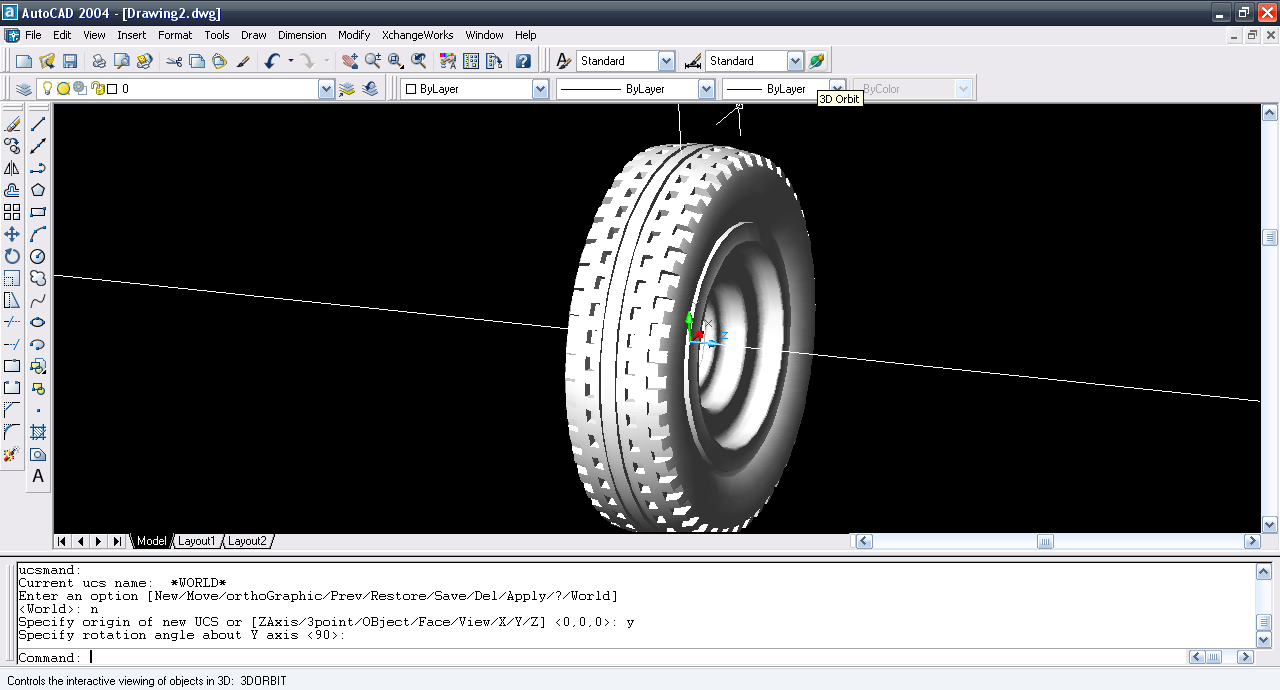Screen dimensions: 1280x690
Task: Select the Offset tool
Action: 12,190
